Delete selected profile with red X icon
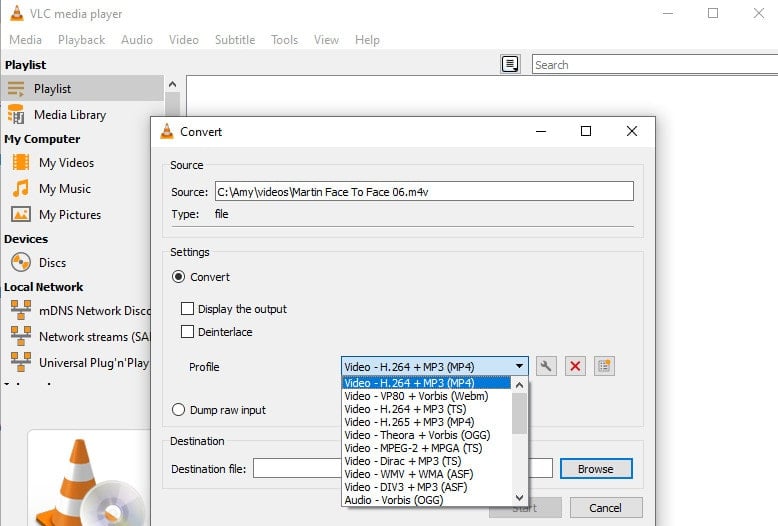Image resolution: width=778 pixels, height=526 pixels. coord(575,366)
